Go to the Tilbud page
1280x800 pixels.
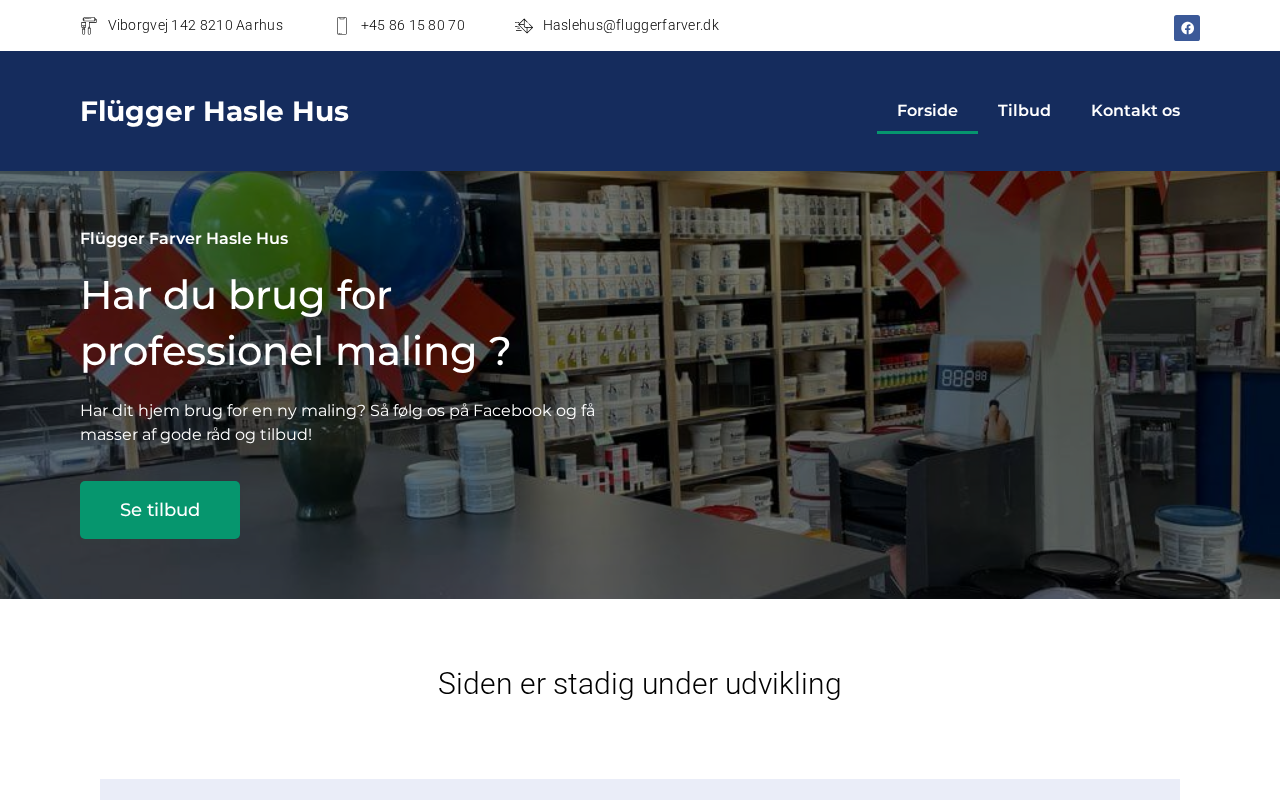pos(1024,111)
